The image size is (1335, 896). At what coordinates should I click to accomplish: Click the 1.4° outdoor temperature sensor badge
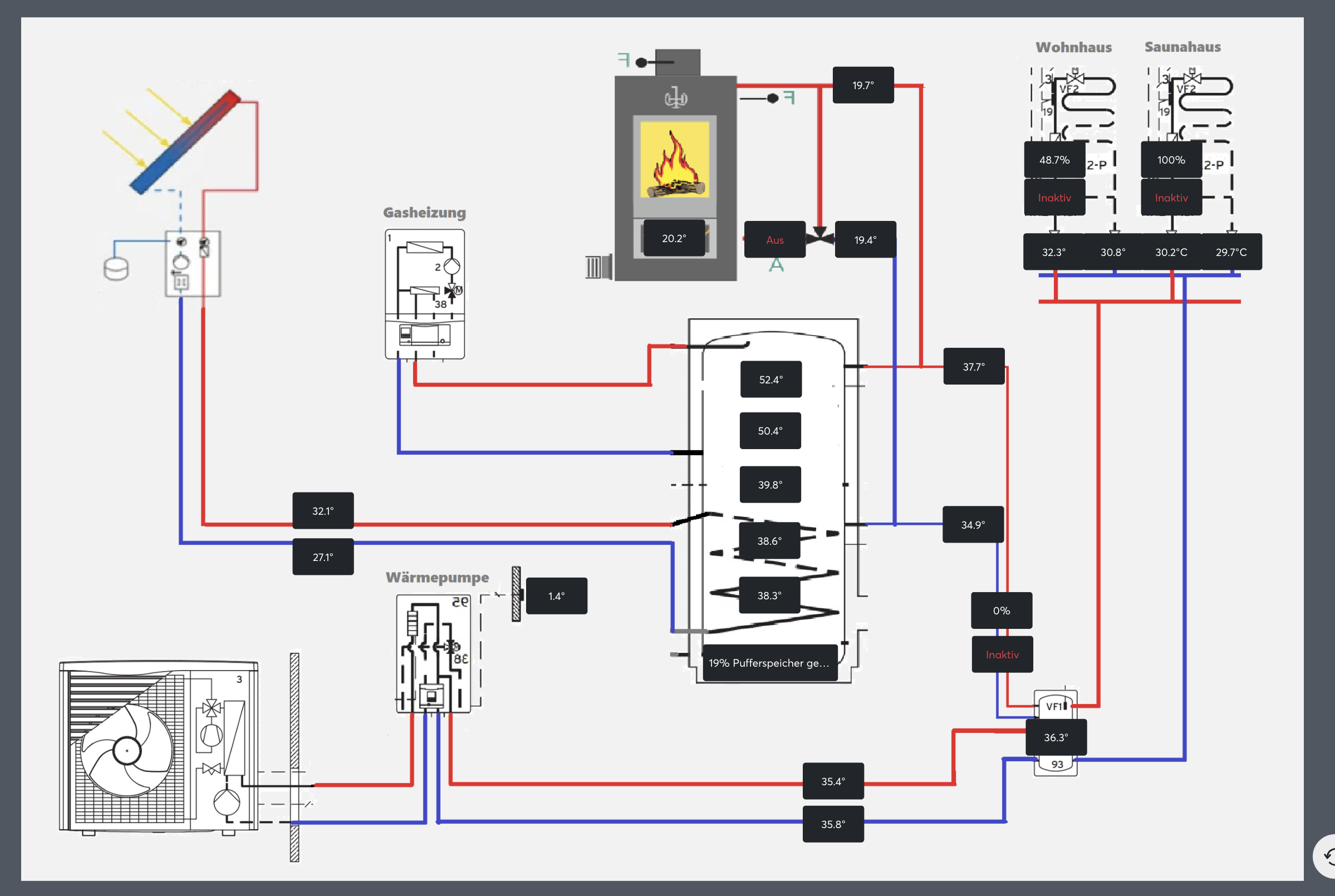556,596
